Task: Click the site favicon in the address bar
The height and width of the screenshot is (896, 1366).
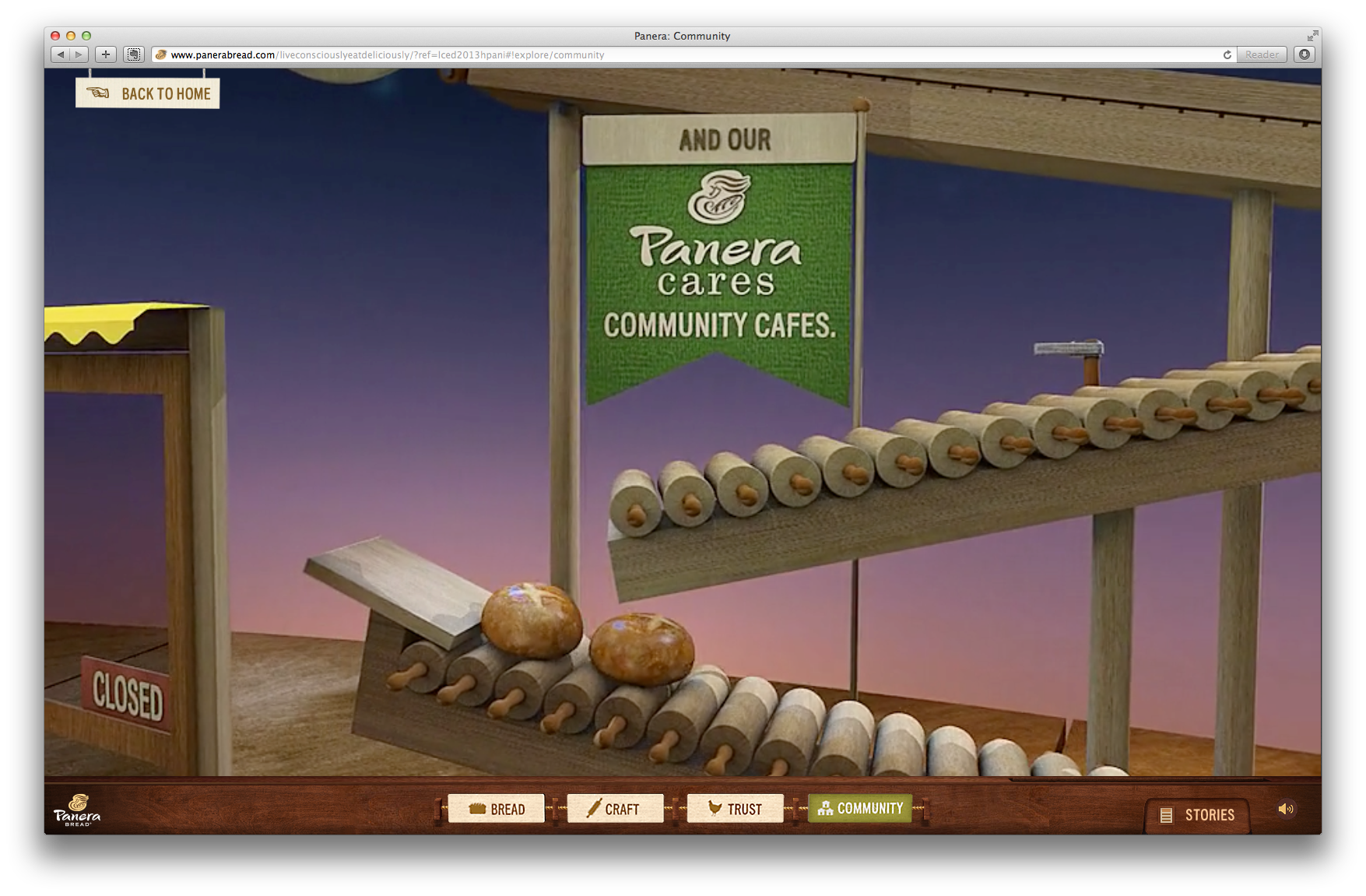Action: pos(161,54)
